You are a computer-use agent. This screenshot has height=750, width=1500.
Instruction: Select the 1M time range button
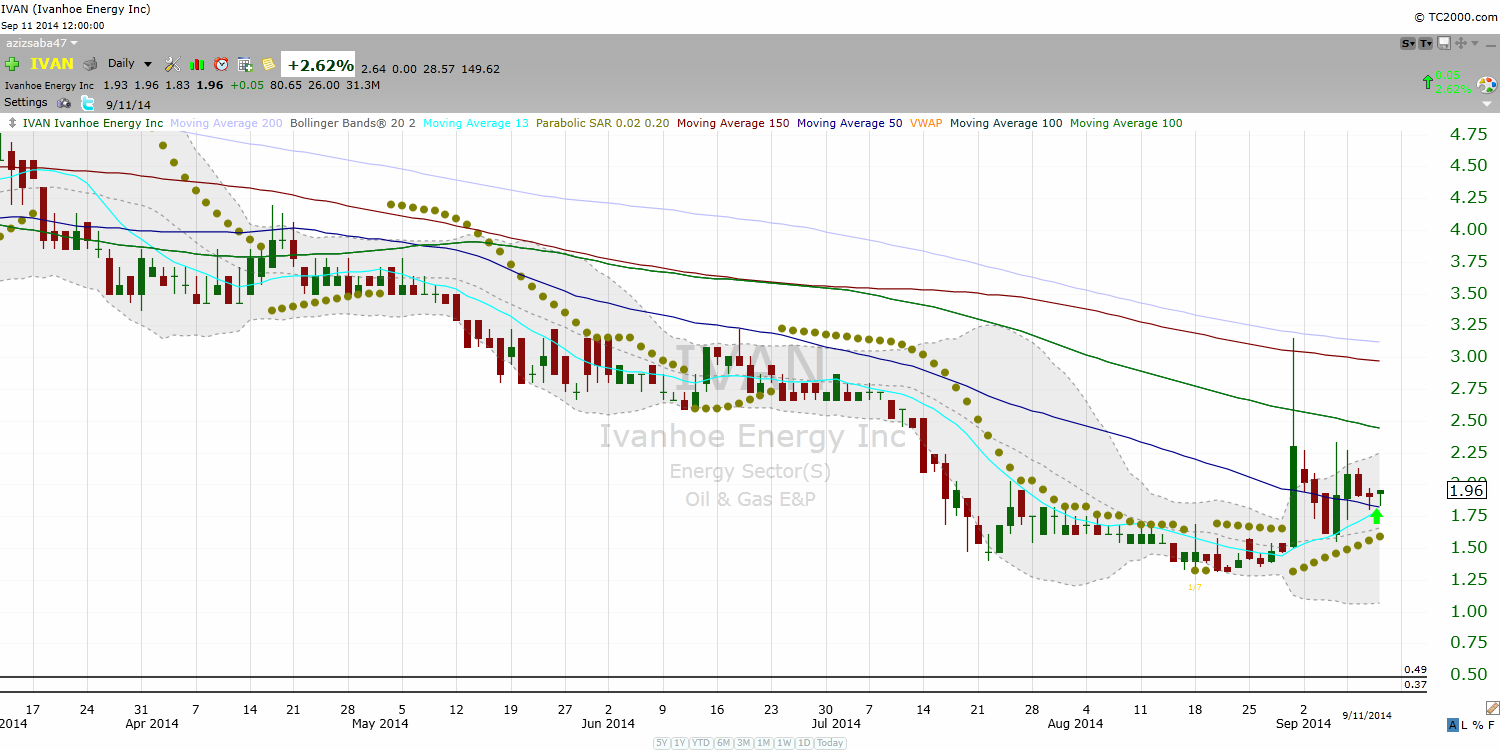764,743
